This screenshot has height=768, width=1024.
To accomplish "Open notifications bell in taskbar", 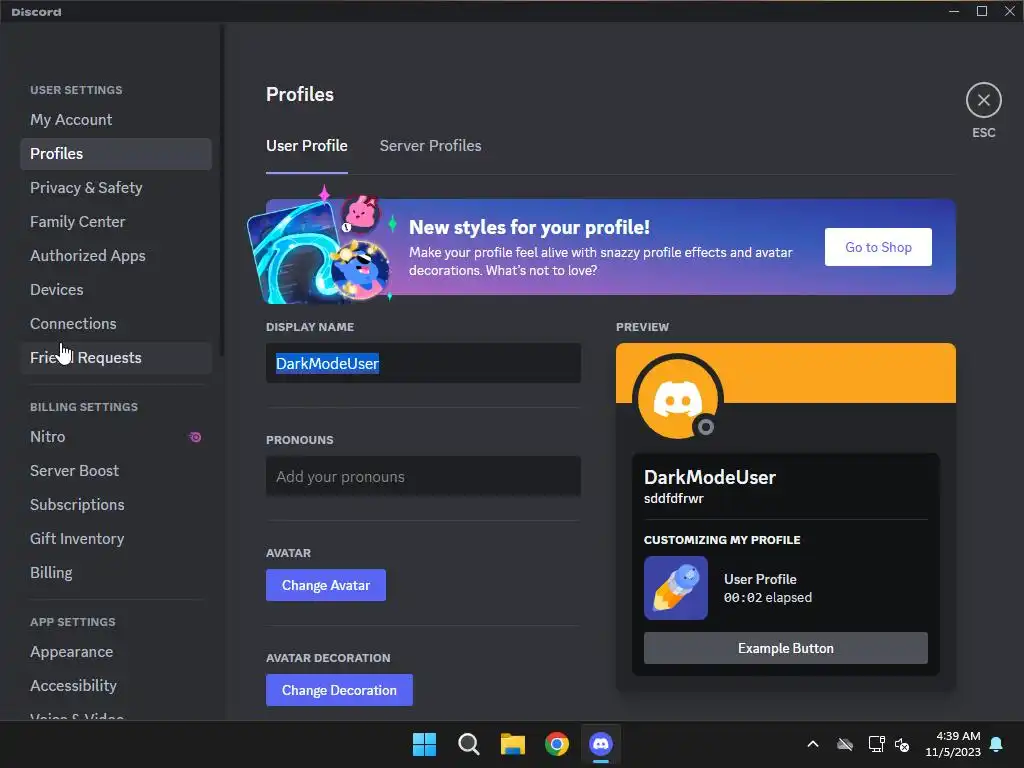I will pyautogui.click(x=996, y=744).
